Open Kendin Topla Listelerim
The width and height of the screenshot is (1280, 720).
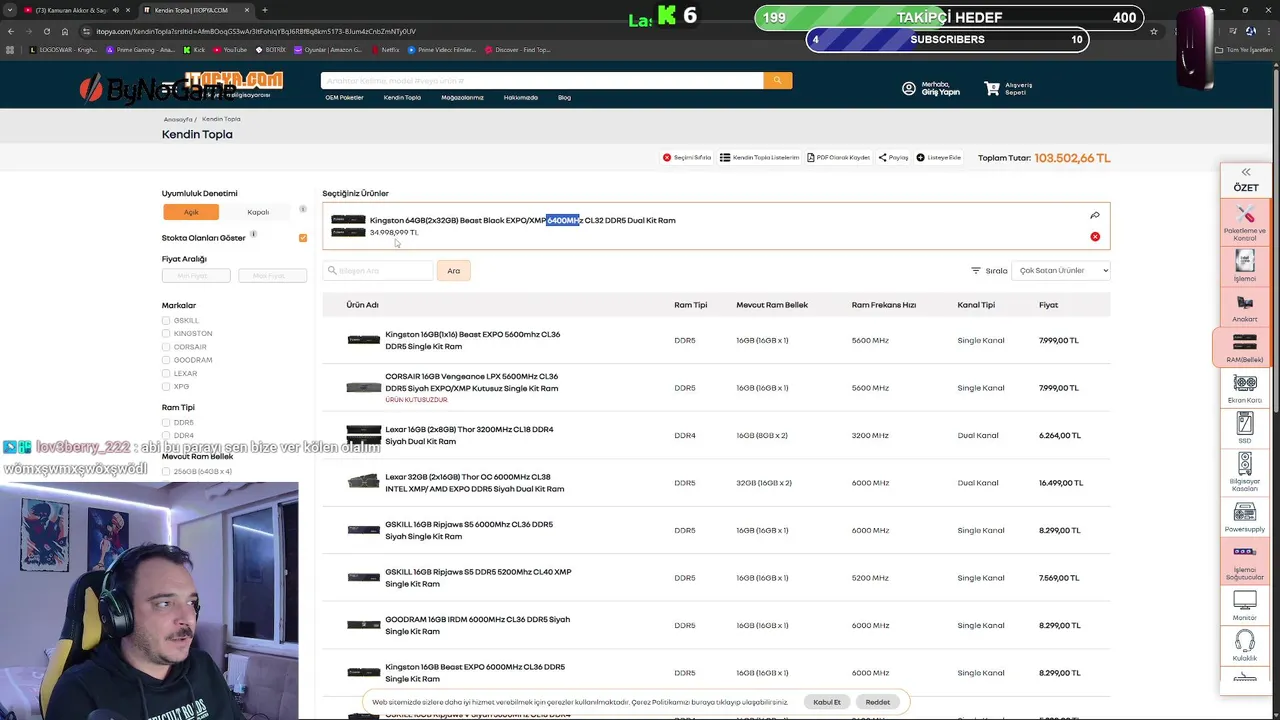point(759,157)
